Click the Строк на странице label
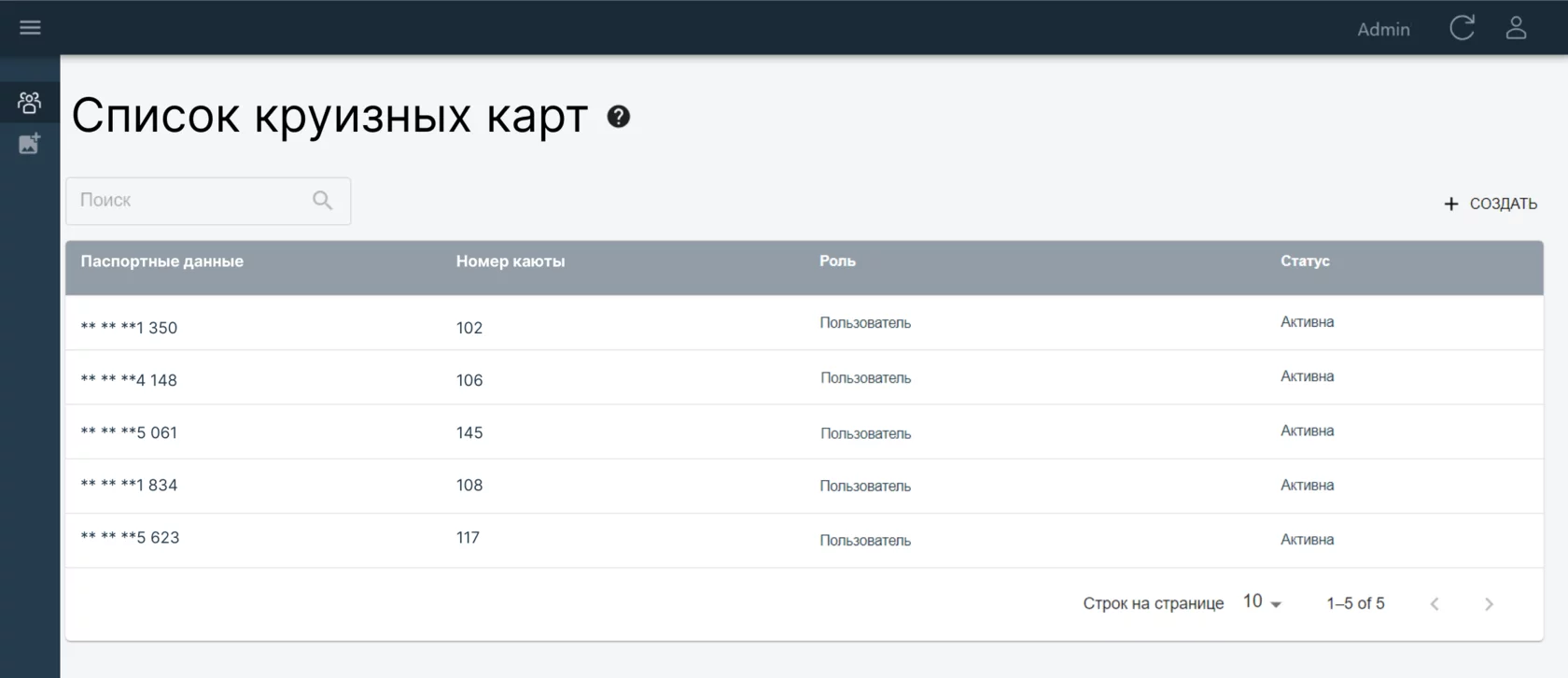Image resolution: width=1568 pixels, height=678 pixels. 1153,603
